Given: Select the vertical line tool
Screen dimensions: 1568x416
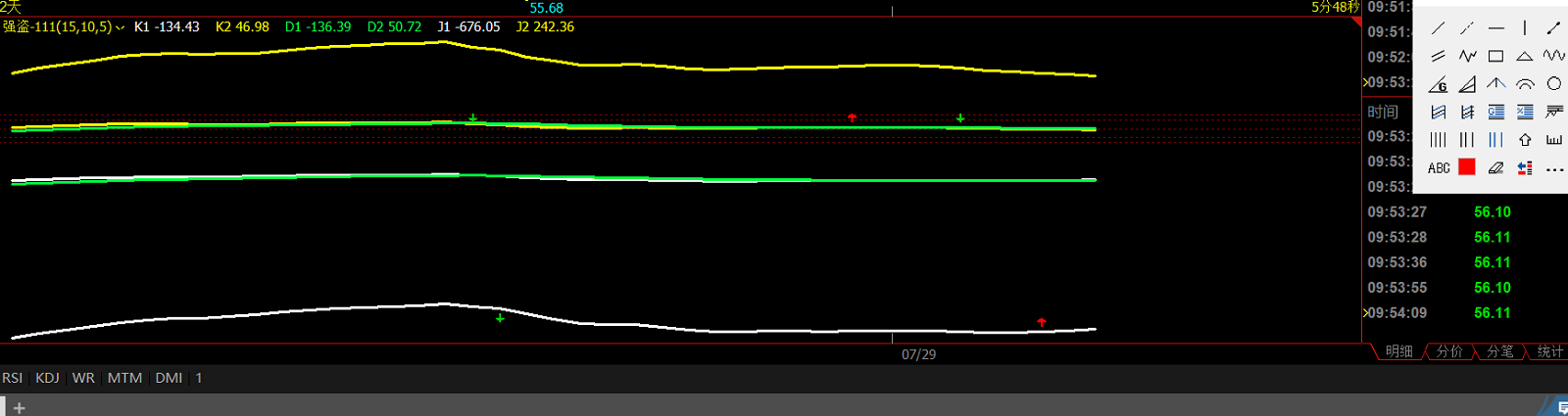Looking at the screenshot, I should click(x=1525, y=28).
